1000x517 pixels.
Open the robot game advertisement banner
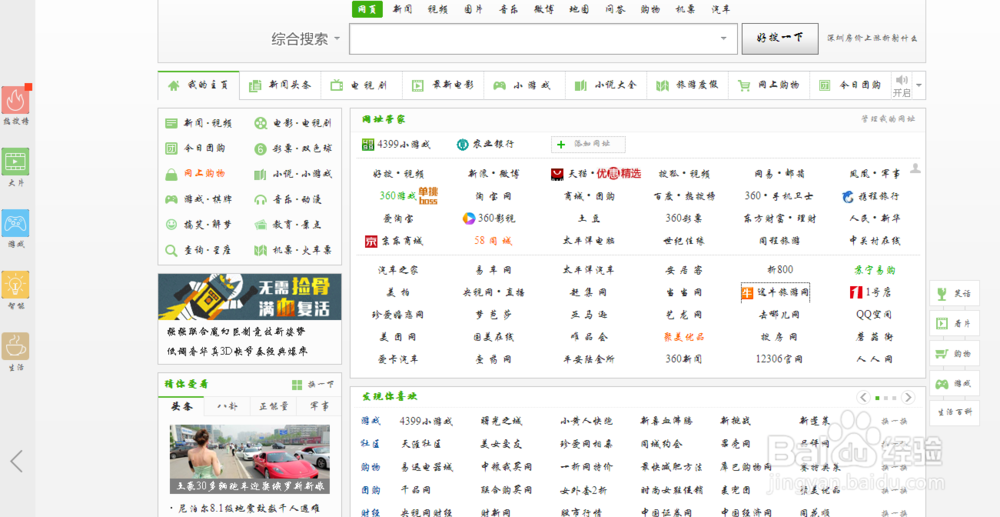click(249, 297)
